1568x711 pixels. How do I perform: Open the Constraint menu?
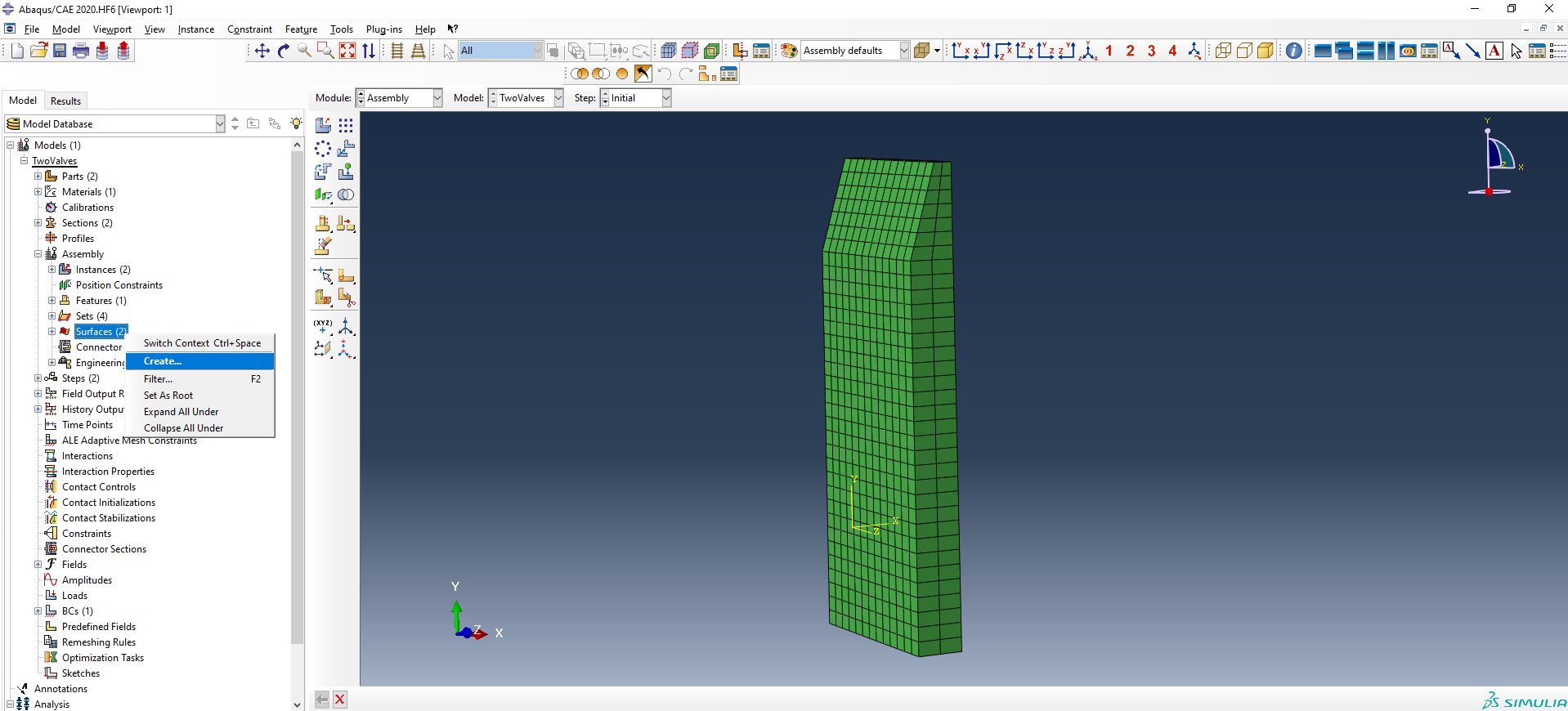coord(249,29)
